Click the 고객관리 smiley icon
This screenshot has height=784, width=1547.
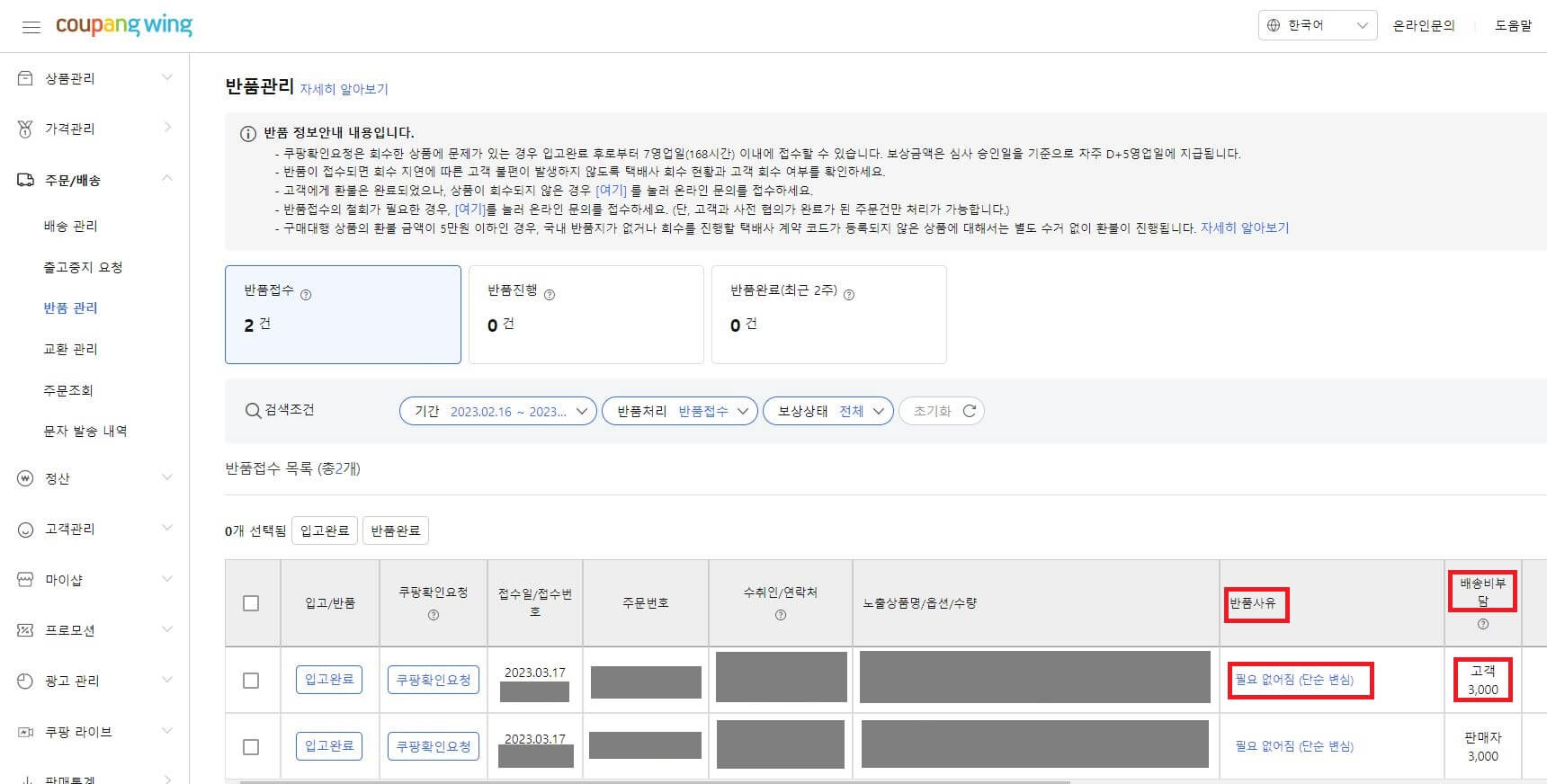click(x=25, y=530)
